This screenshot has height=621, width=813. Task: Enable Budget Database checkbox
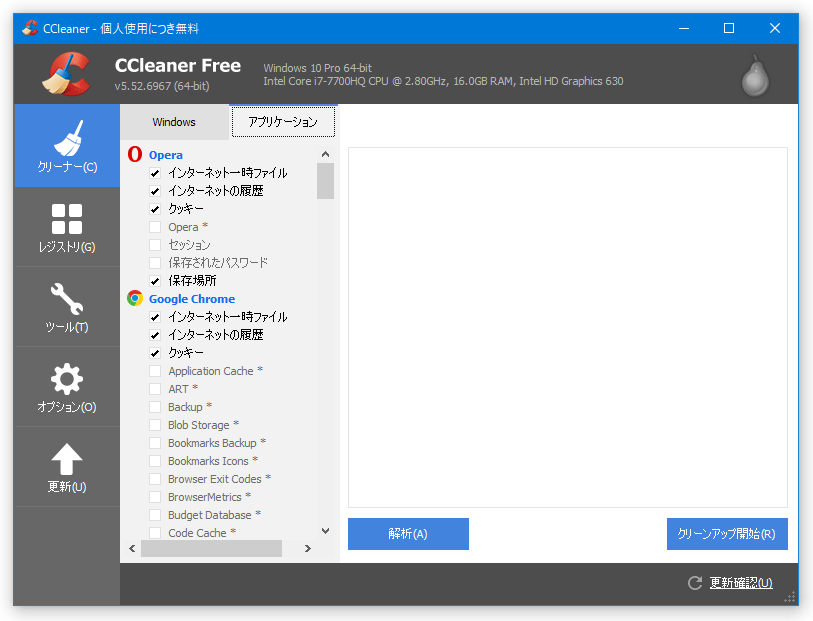pos(155,515)
